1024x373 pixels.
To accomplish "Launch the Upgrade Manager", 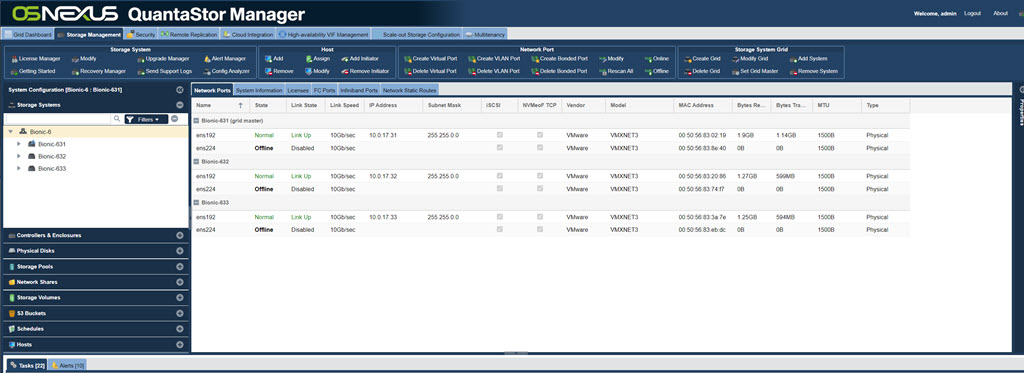I will pos(163,59).
